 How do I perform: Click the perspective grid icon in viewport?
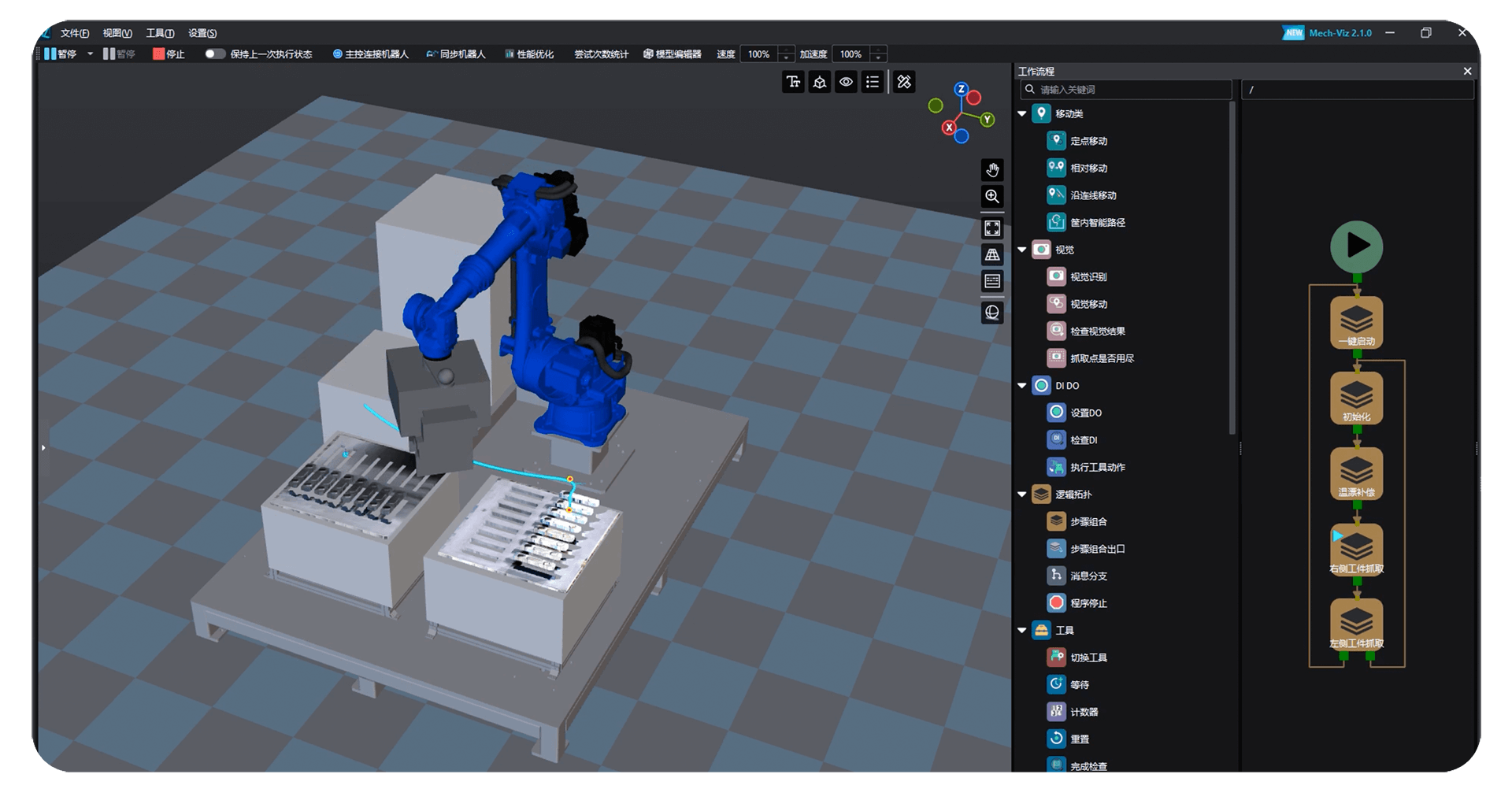(x=992, y=255)
